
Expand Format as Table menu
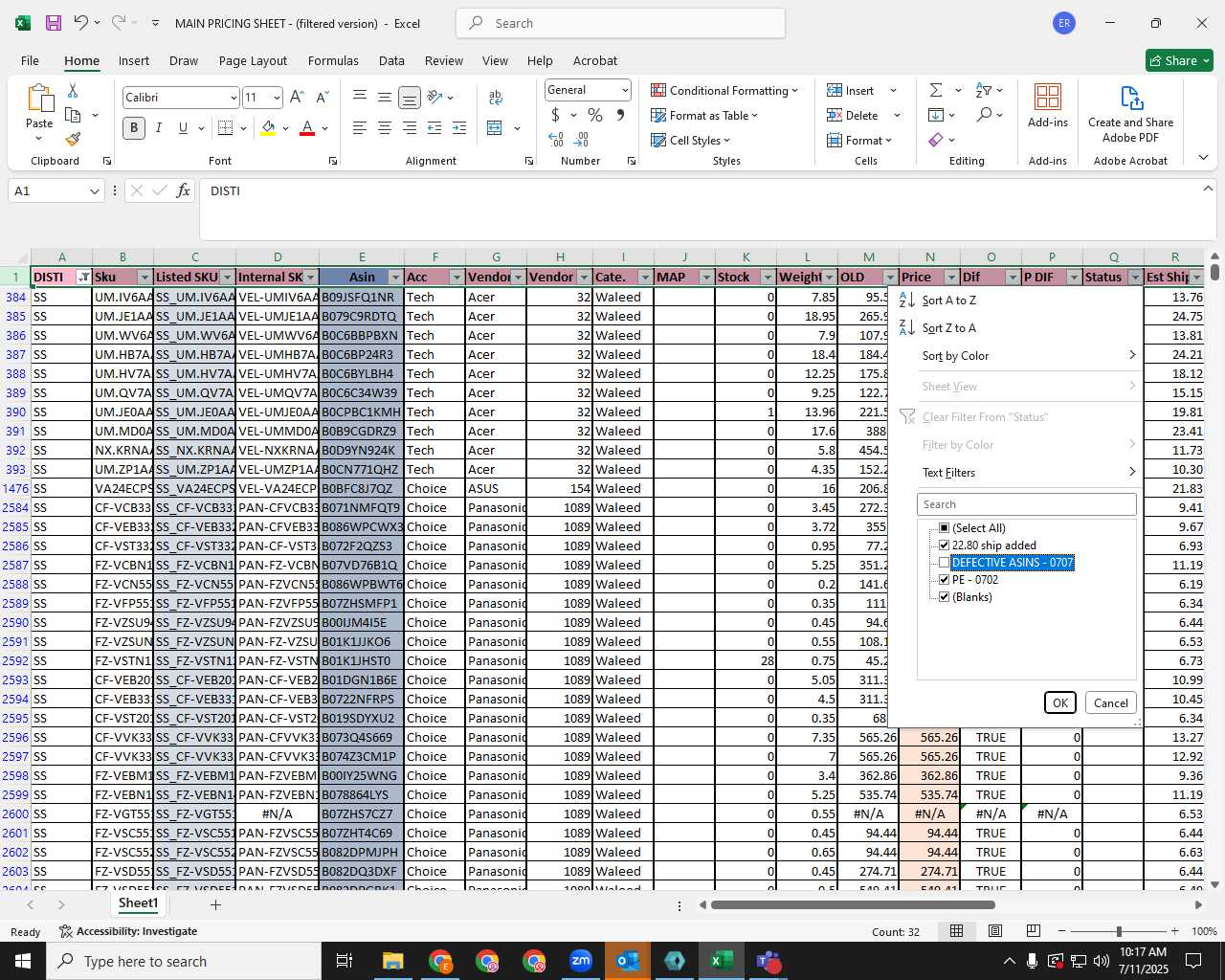click(x=704, y=115)
